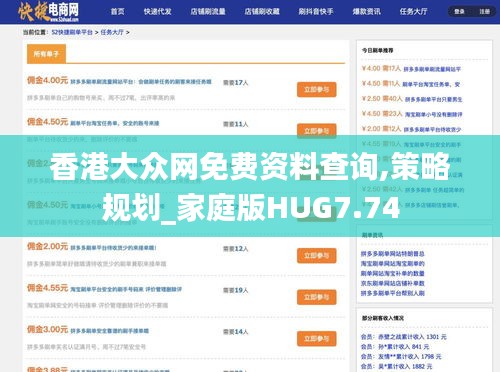Go to 店铺刷流量 in the navigation bar
500x372 pixels.
(208, 12)
